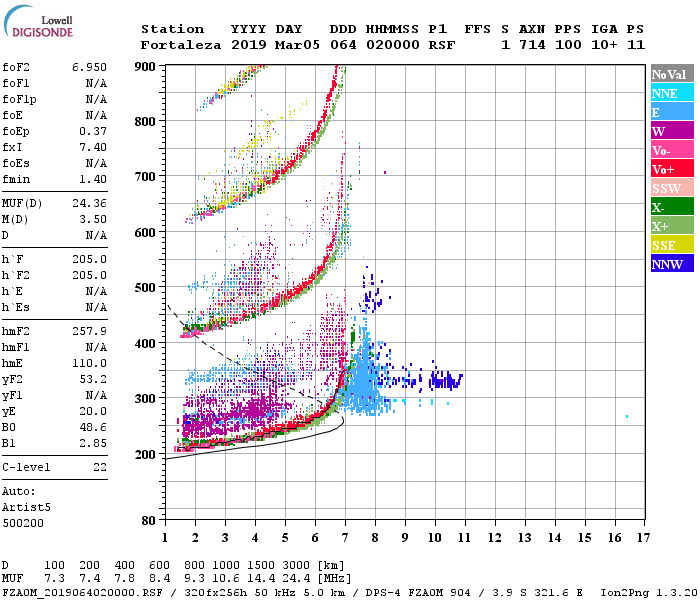
Task: Click the foEp value 0.37
Action: tap(93, 132)
